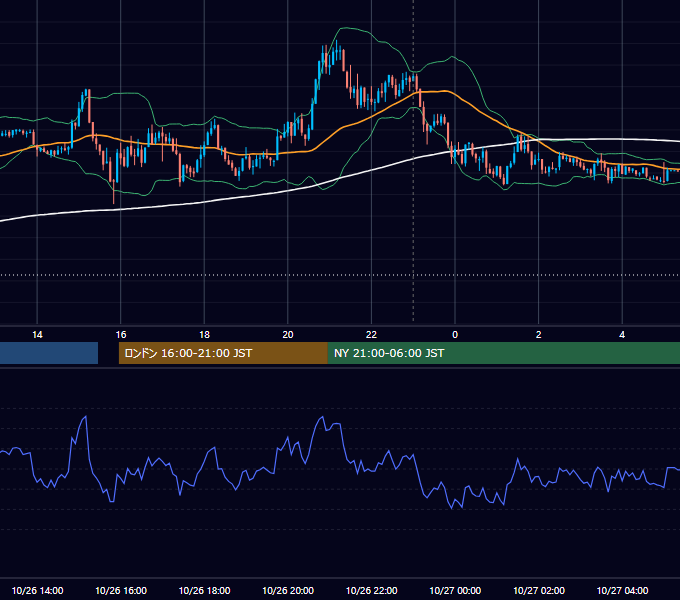The height and width of the screenshot is (600, 680).
Task: Click the 2 hour label on price chart axis
Action: 539,335
